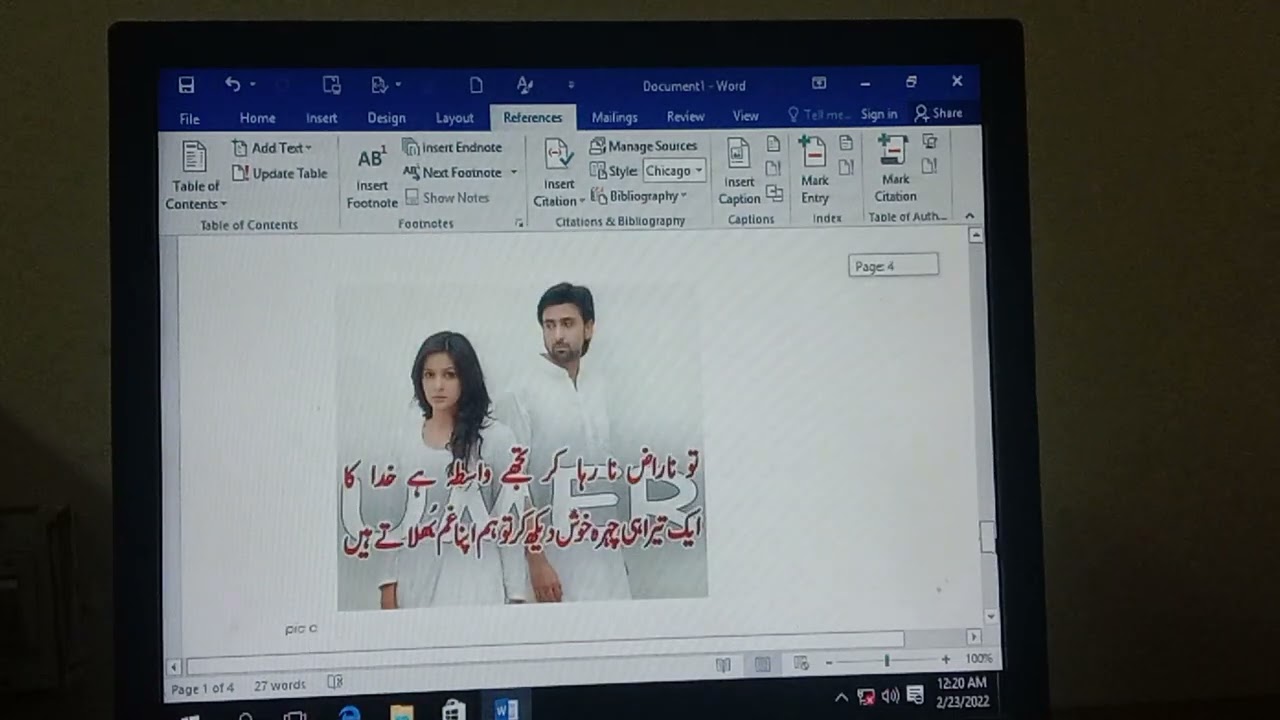Switch to the View tab
This screenshot has height=720, width=1280.
point(745,116)
